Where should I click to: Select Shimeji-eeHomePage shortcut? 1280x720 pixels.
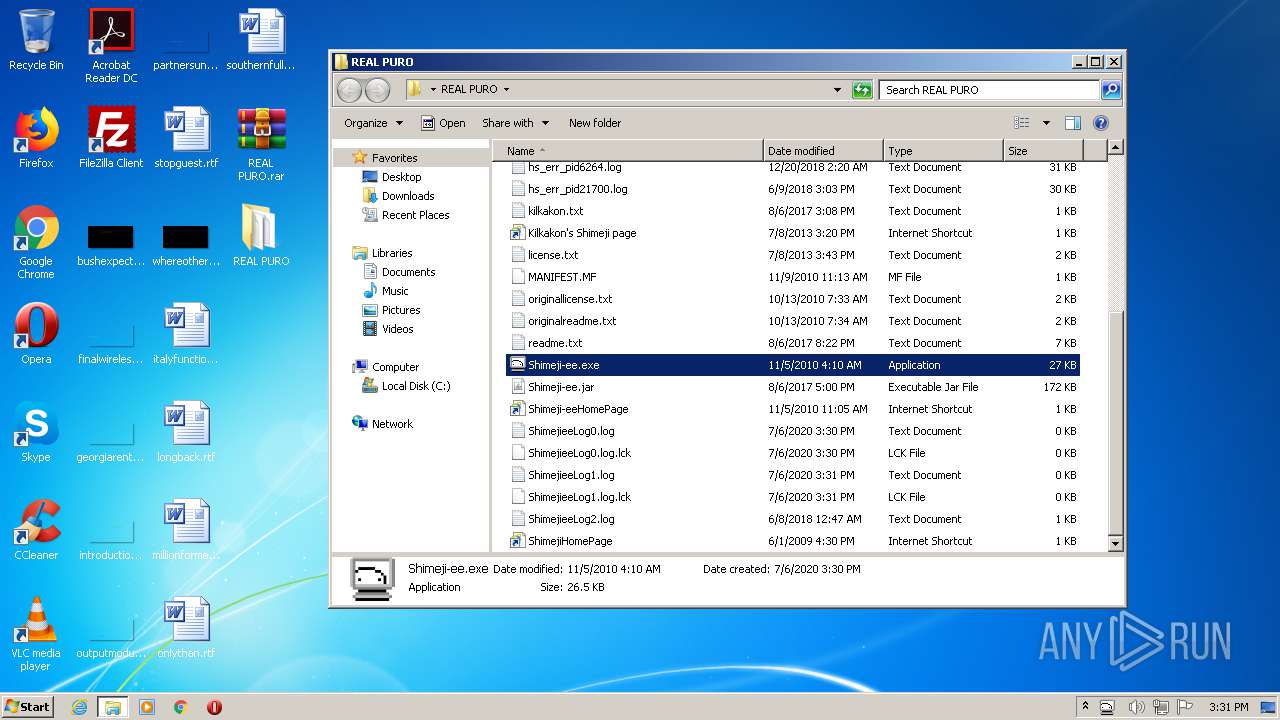792,409
